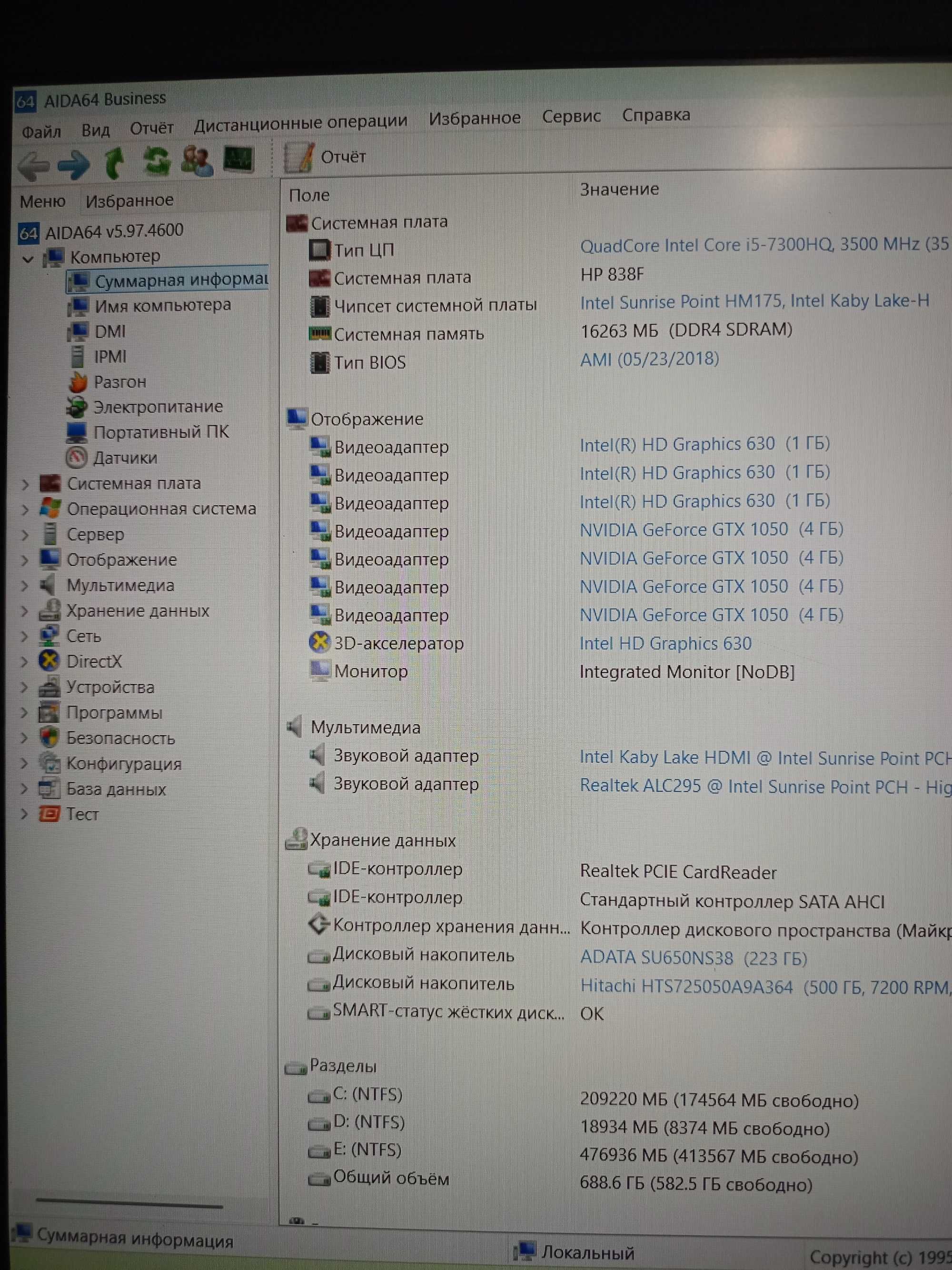Open the Файл menu
The image size is (952, 1270).
click(x=41, y=132)
